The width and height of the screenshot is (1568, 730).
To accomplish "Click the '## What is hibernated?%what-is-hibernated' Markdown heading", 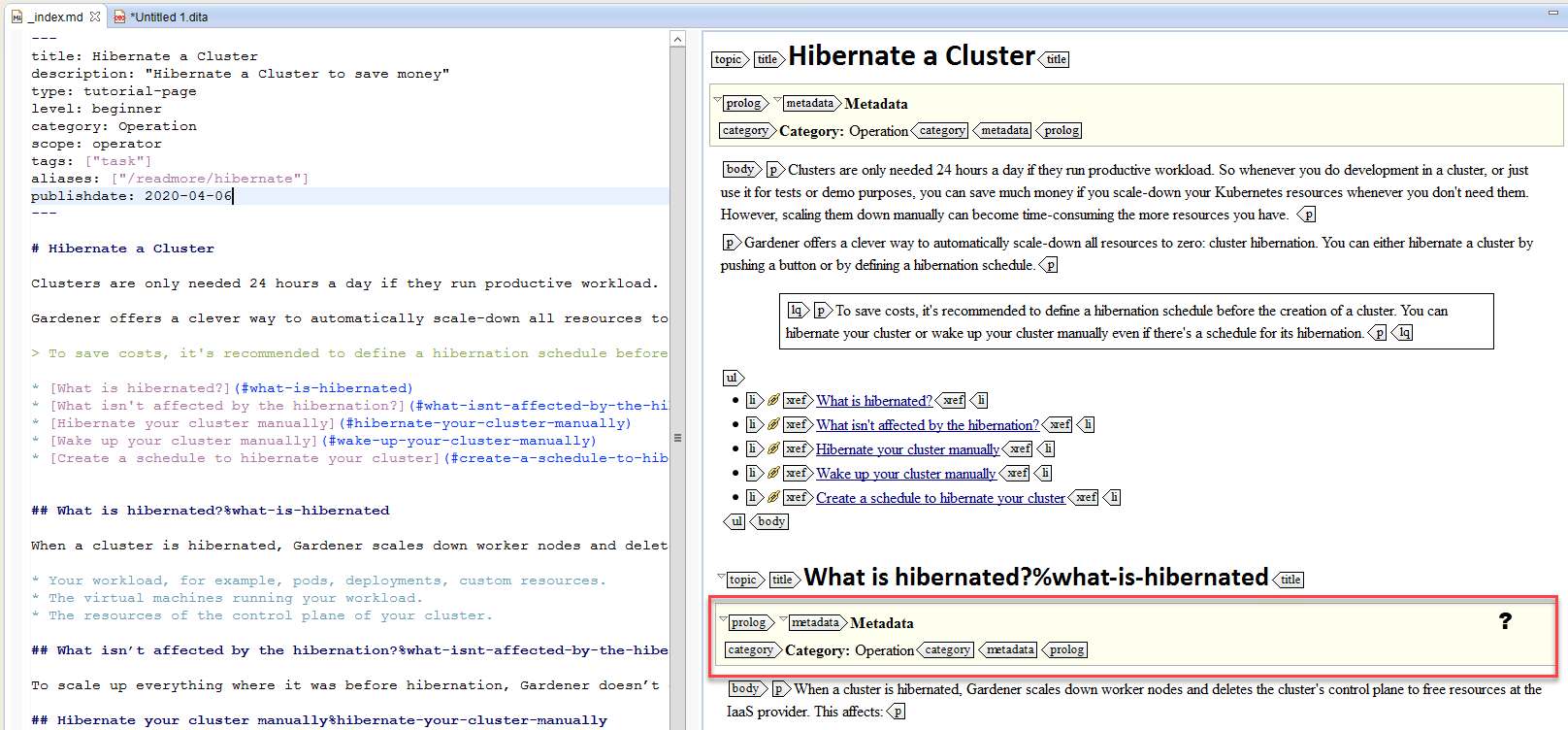I will [x=211, y=511].
